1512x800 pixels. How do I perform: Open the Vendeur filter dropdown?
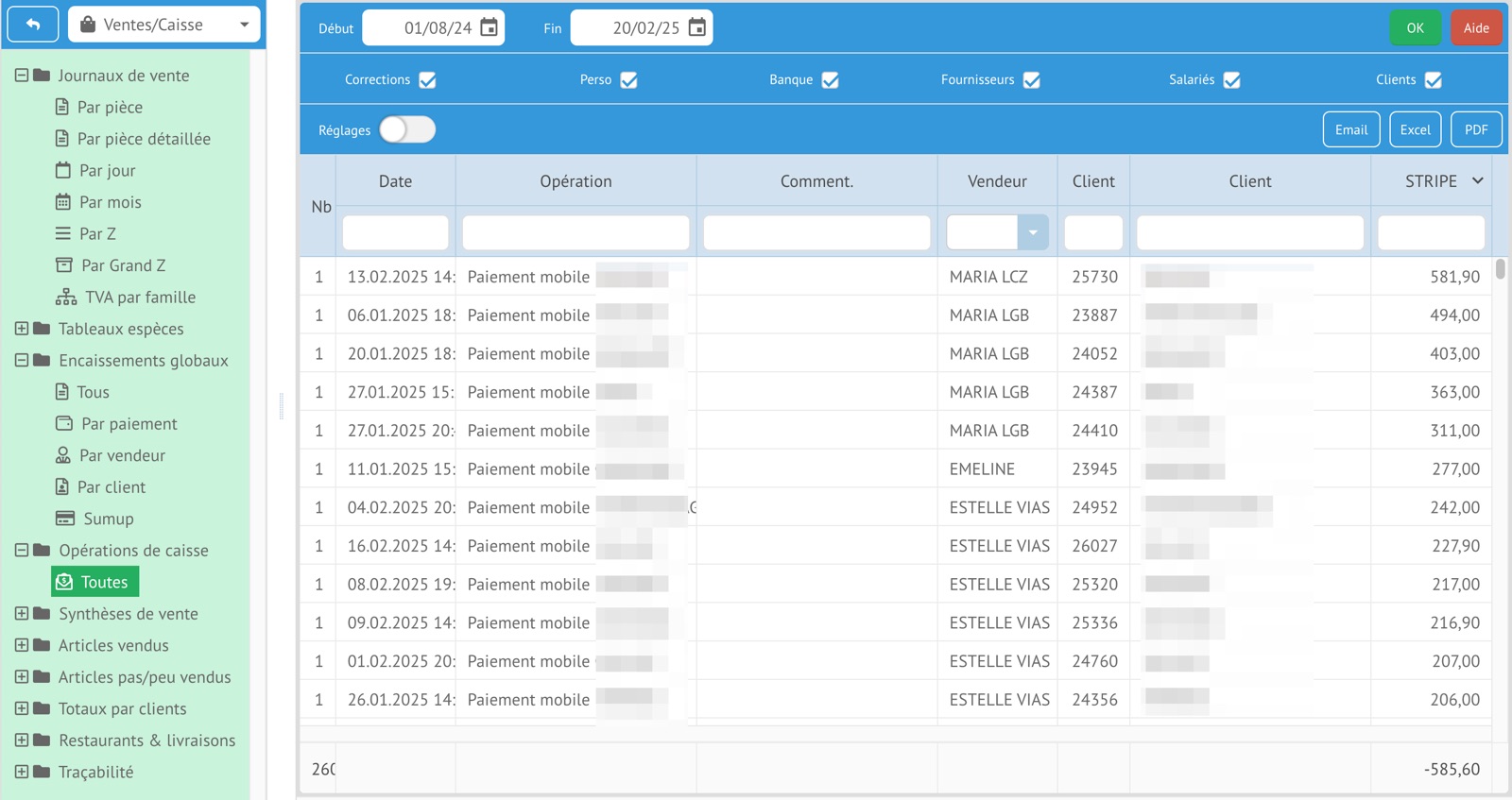tap(1032, 232)
